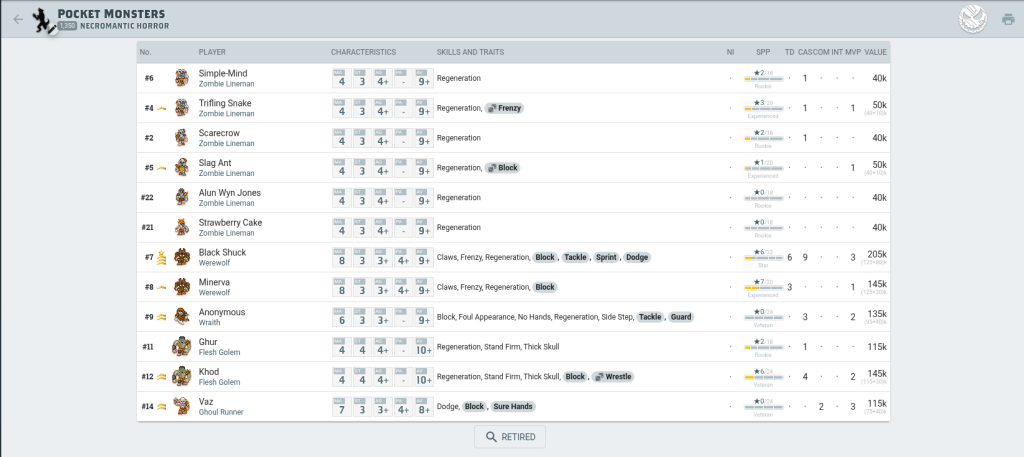This screenshot has width=1024, height=457.
Task: Click Vaz's Ghoul Runner portrait icon
Action: tap(182, 406)
